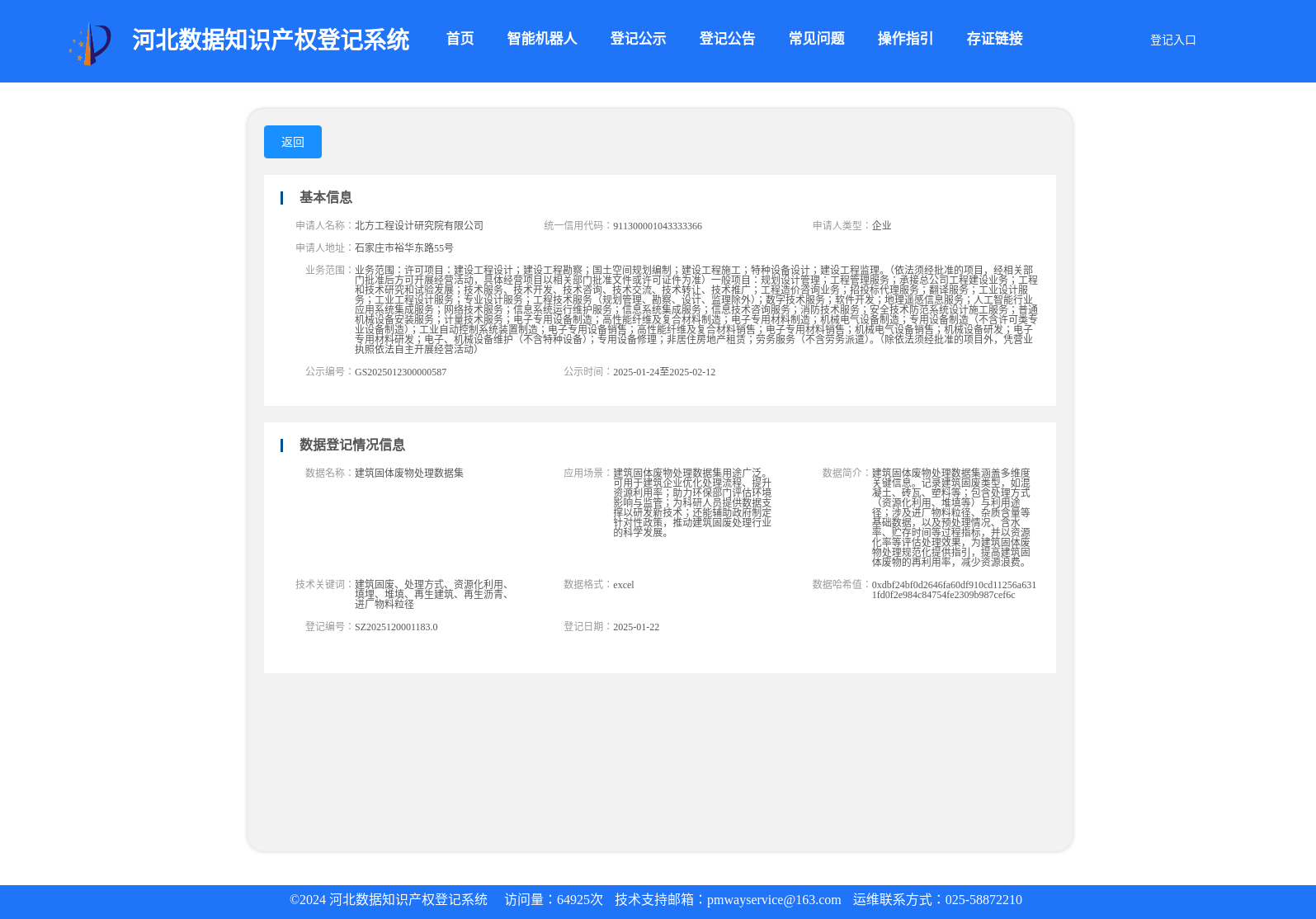Click the 业务范围 business scope paragraph

tap(696, 309)
